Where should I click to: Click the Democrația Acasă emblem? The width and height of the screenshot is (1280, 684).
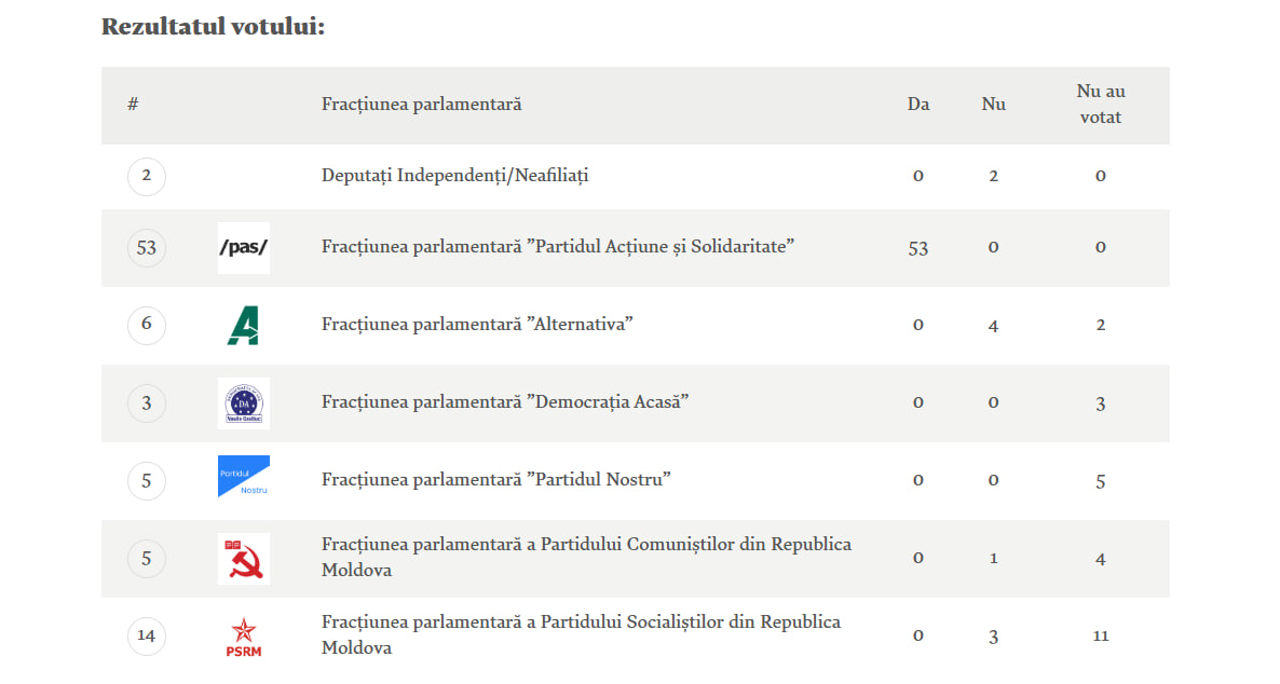[x=244, y=403]
